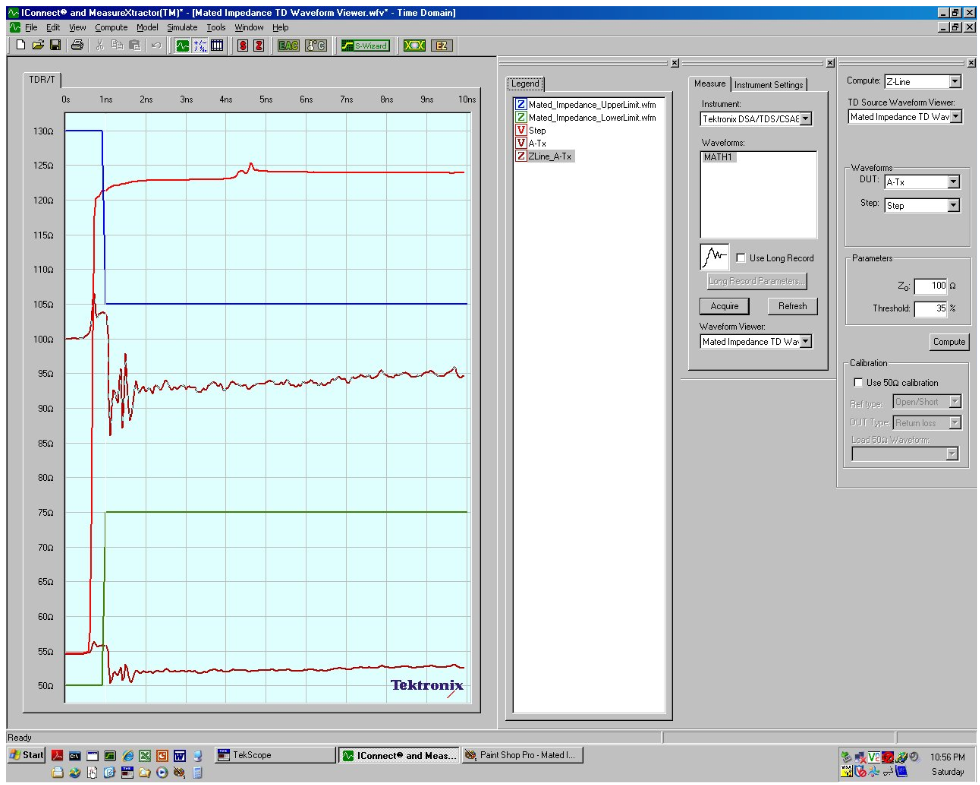Switch to TekScope in the taskbar
980x785 pixels.
coord(275,755)
